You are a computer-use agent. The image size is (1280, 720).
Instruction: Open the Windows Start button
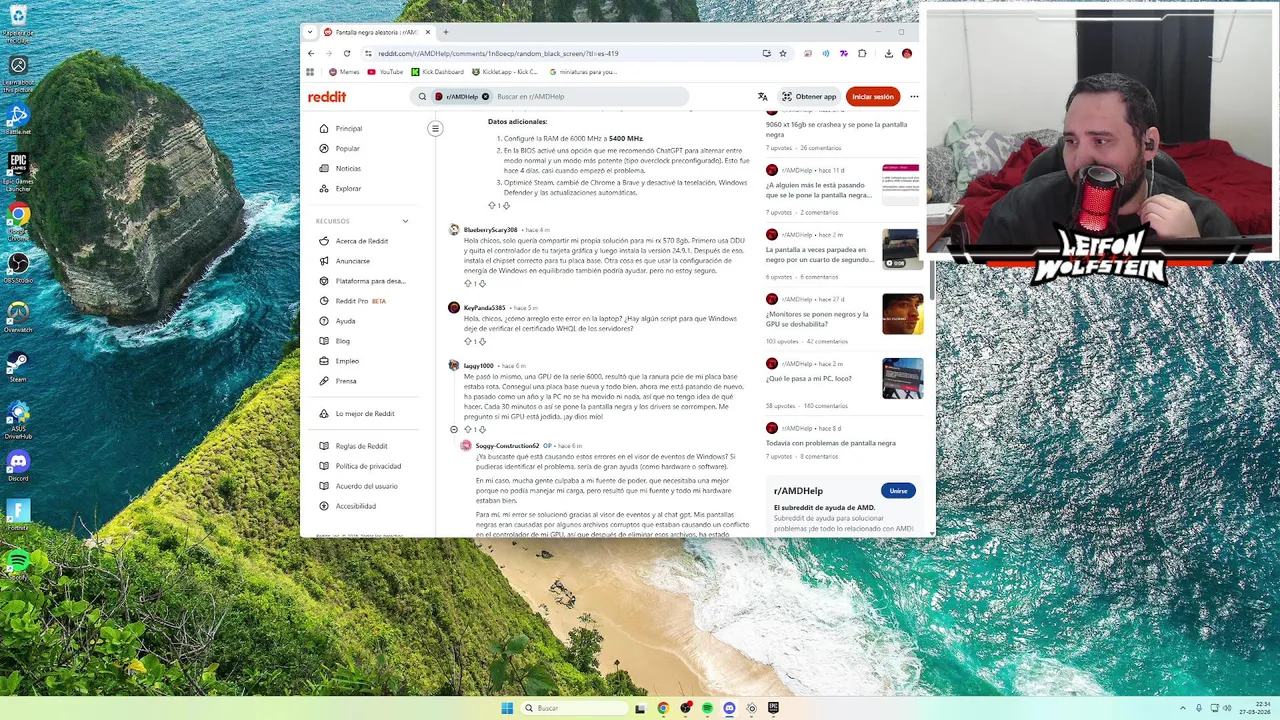pyautogui.click(x=507, y=708)
